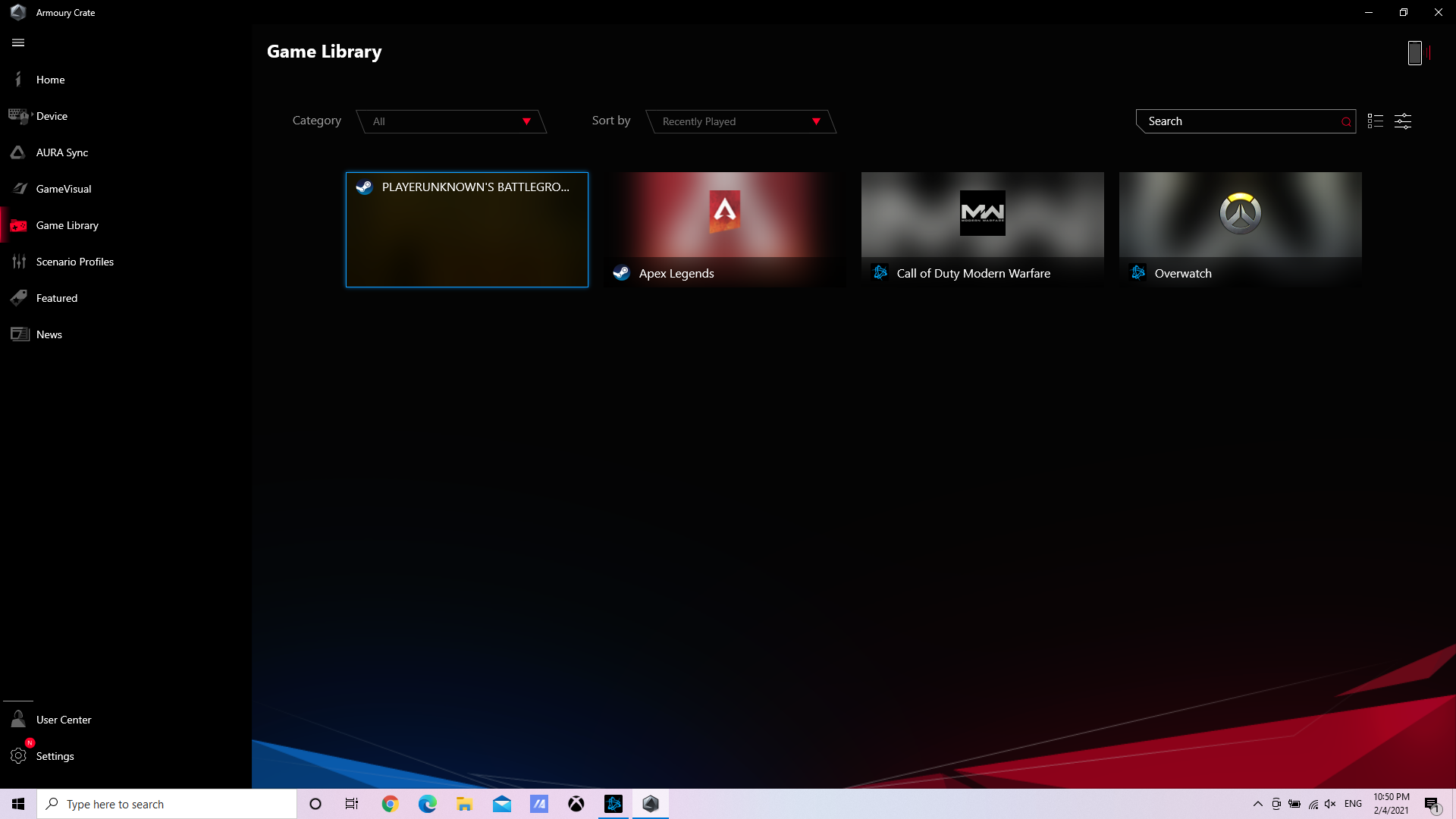Click the Device keyboard icon
The height and width of the screenshot is (819, 1456).
tap(19, 115)
